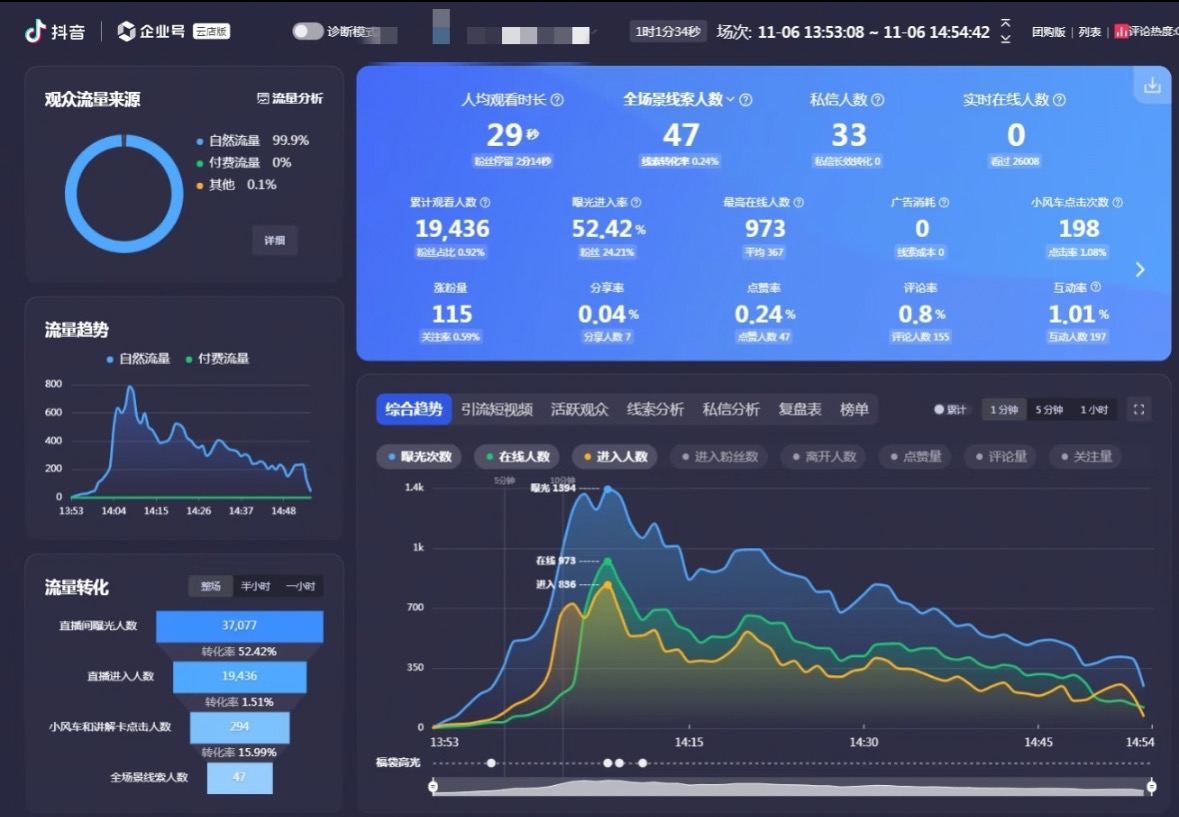Click the 详细 button under traffic sources

[274, 241]
